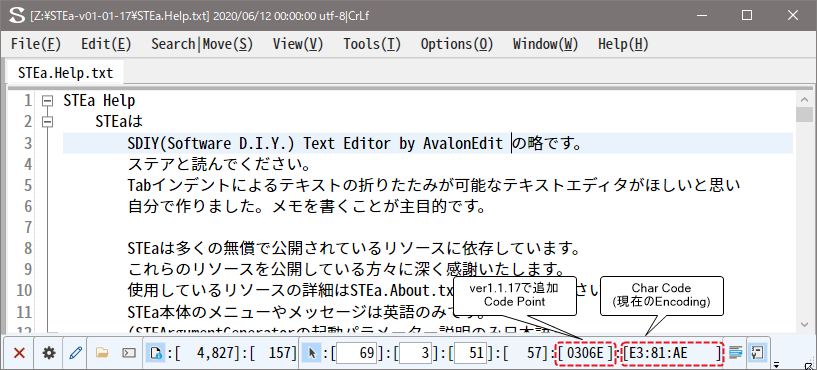Image resolution: width=817 pixels, height=370 pixels.
Task: Click the red X icon in status bar
Action: tap(19, 353)
